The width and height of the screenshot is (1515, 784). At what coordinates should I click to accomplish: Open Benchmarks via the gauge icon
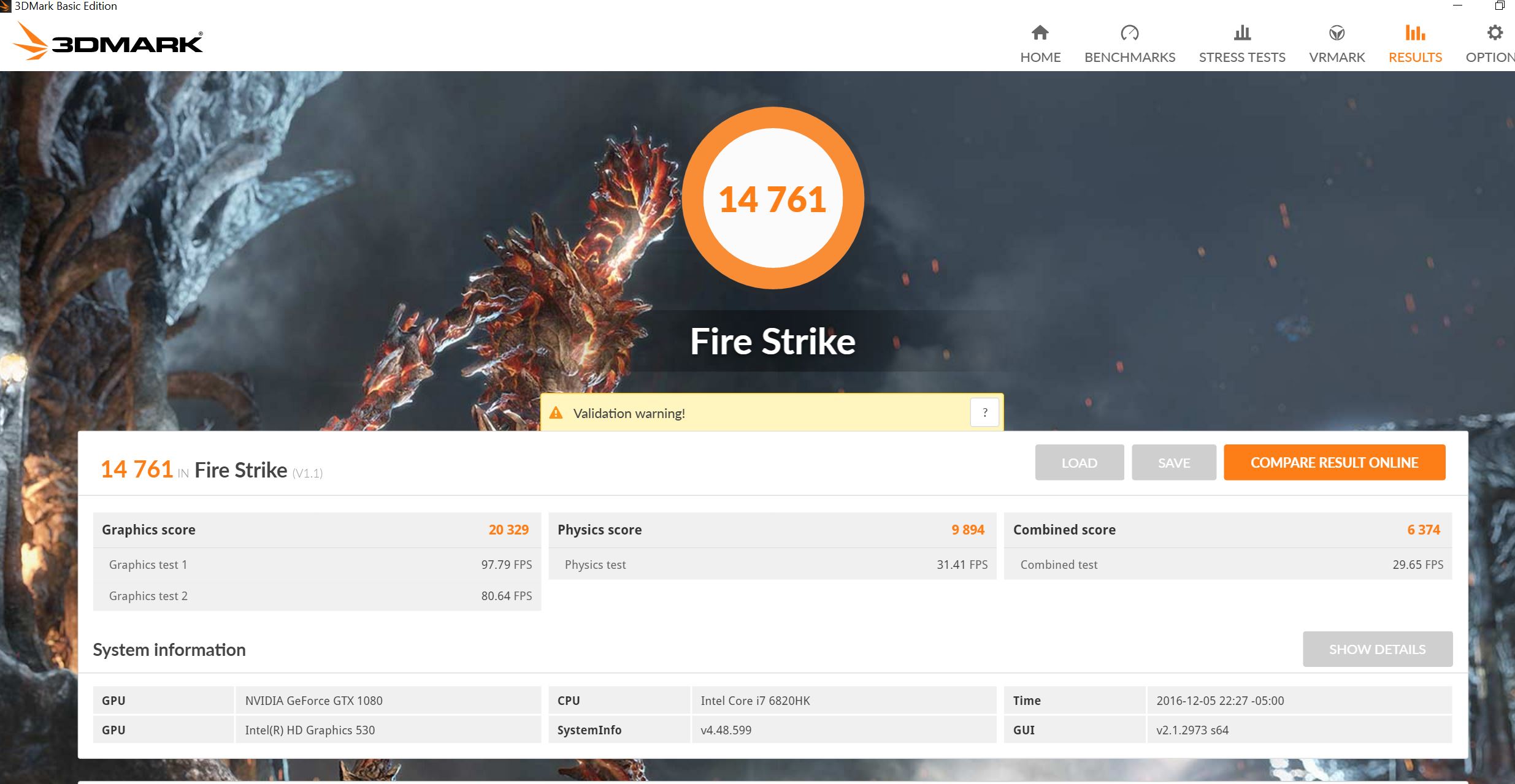1130,32
